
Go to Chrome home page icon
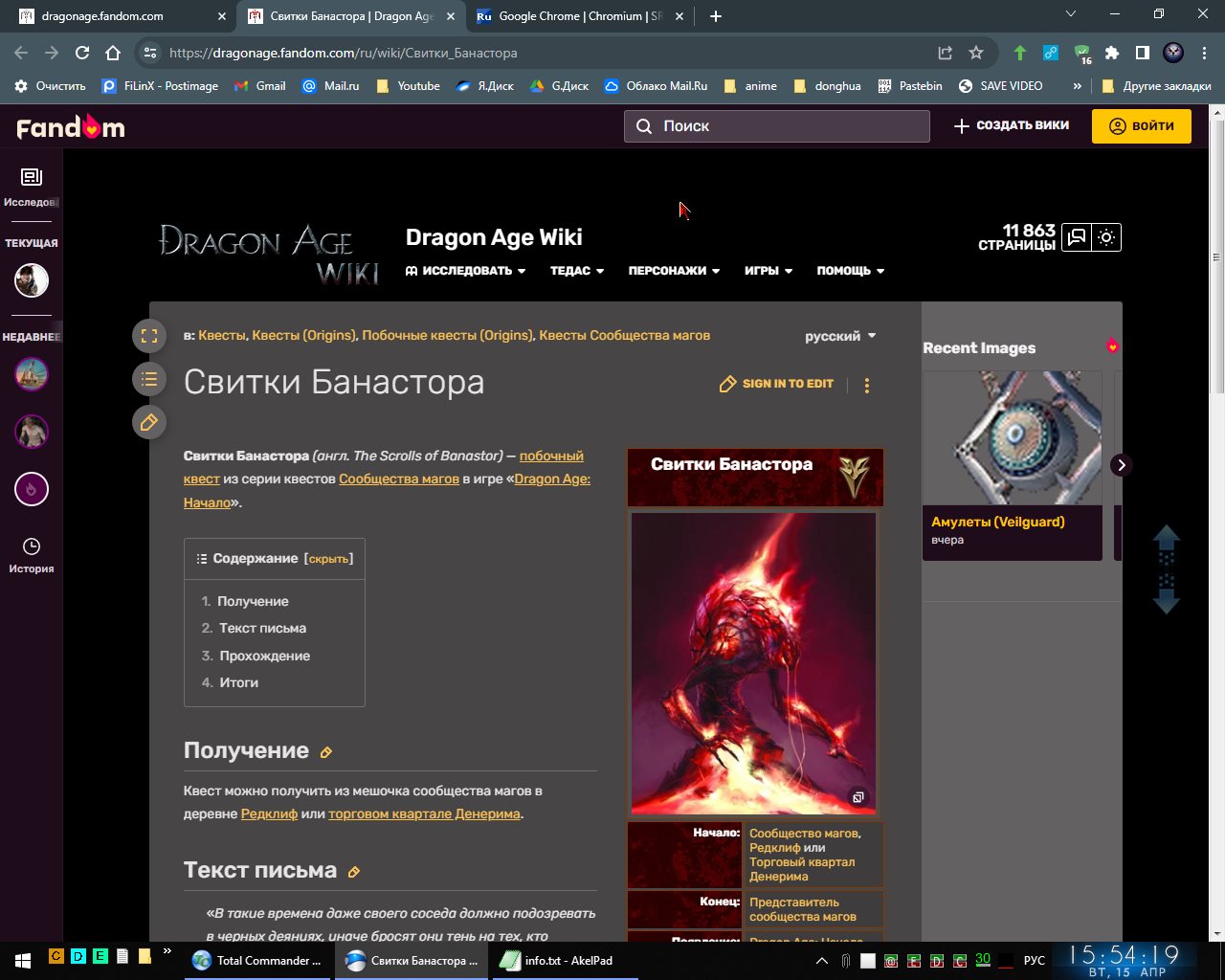[x=113, y=53]
